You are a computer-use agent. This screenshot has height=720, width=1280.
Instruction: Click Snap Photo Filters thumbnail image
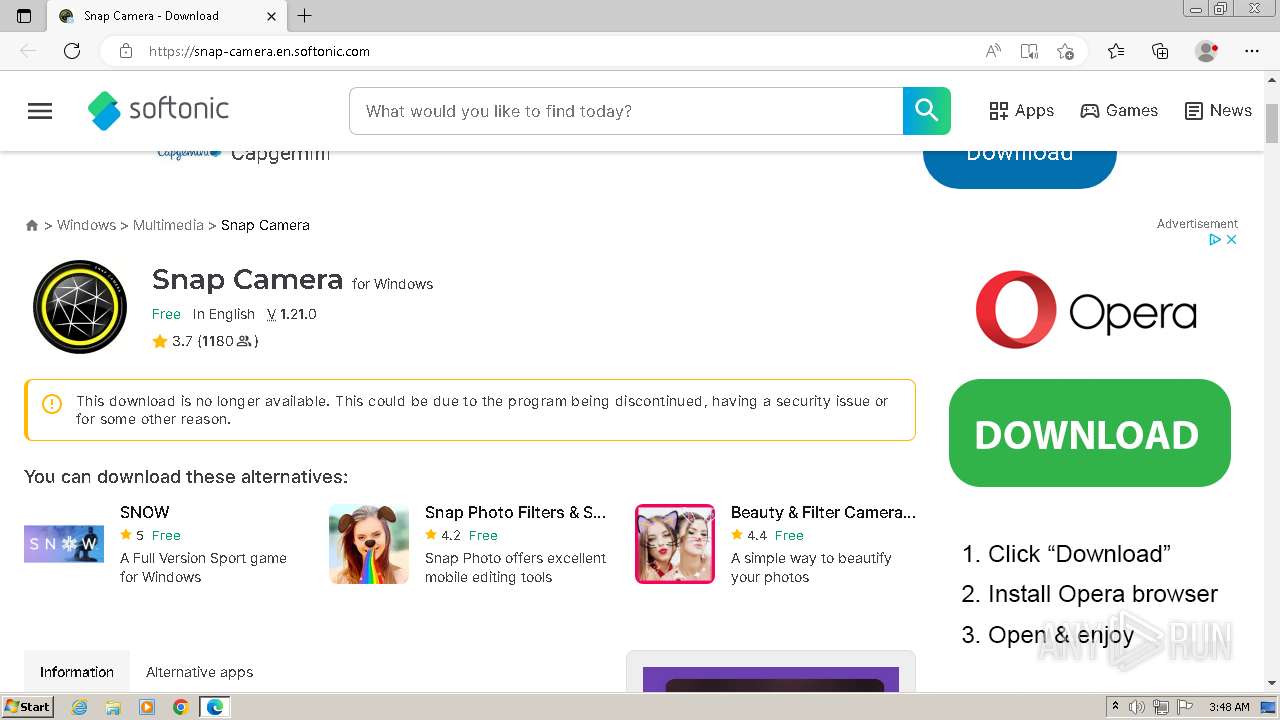click(x=369, y=544)
